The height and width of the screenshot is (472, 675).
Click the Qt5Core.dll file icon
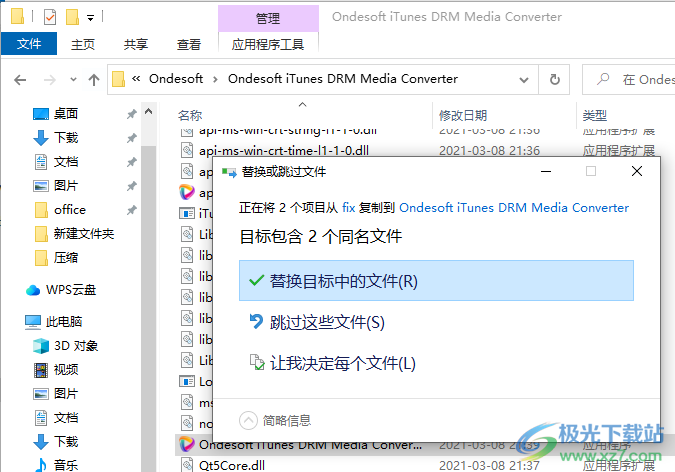click(187, 465)
